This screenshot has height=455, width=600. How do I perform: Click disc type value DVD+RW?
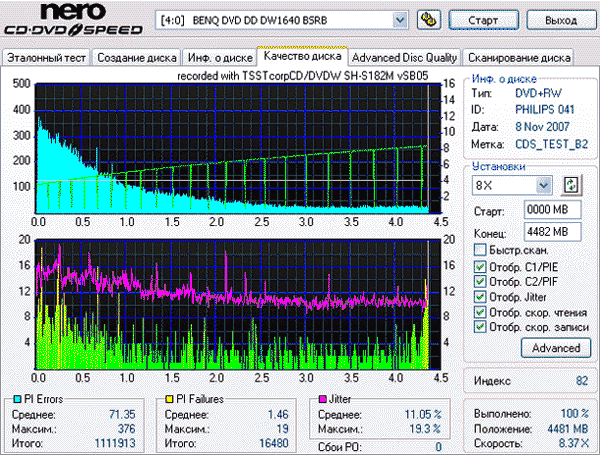coord(538,93)
